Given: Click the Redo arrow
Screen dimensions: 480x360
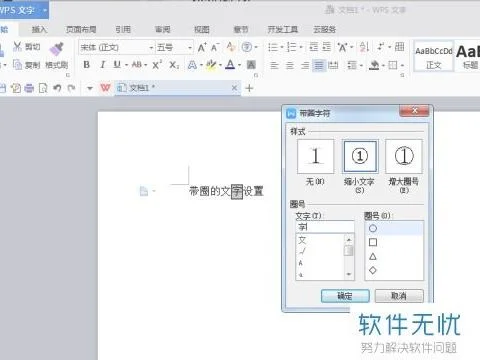Looking at the screenshot, I should coord(71,88).
